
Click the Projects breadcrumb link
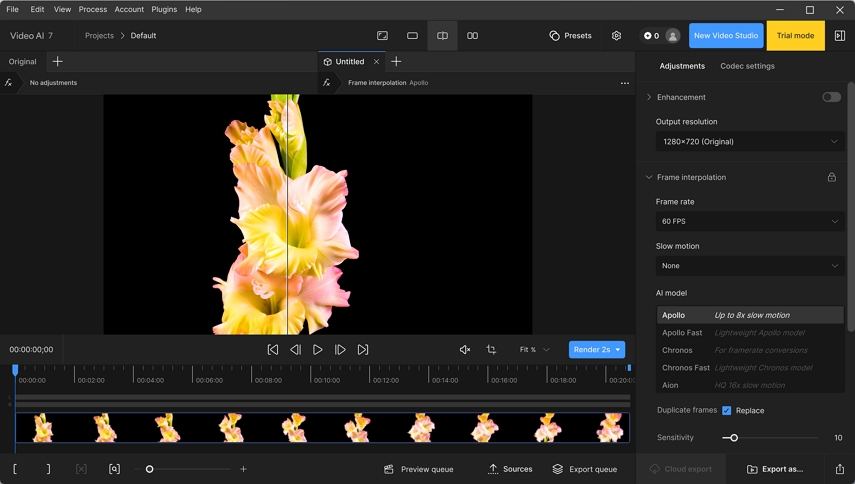99,35
